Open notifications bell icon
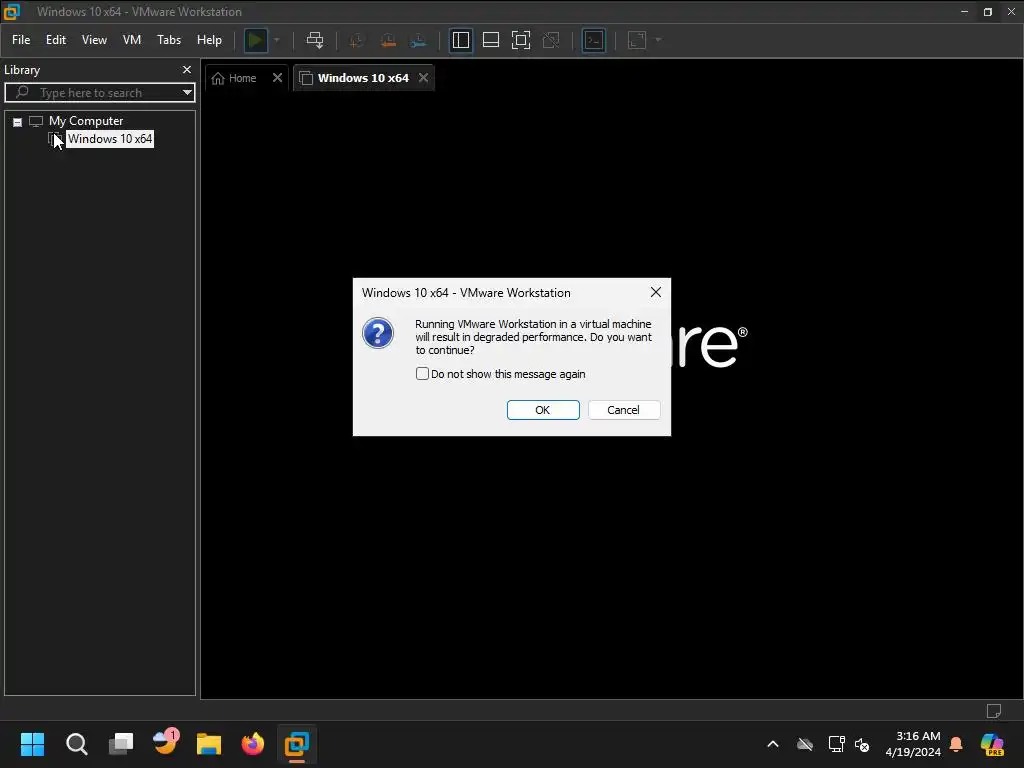The width and height of the screenshot is (1024, 768). tap(956, 744)
